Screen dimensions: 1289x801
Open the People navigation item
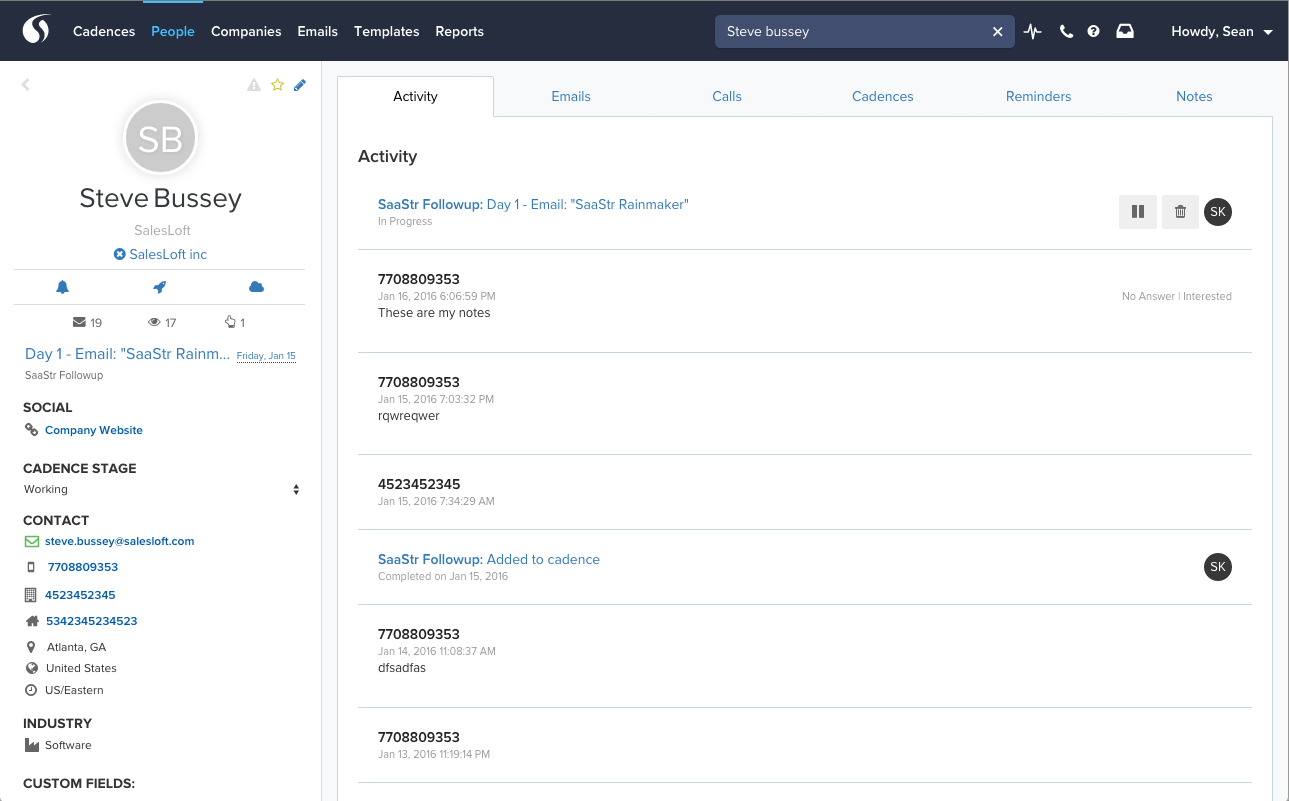click(173, 31)
